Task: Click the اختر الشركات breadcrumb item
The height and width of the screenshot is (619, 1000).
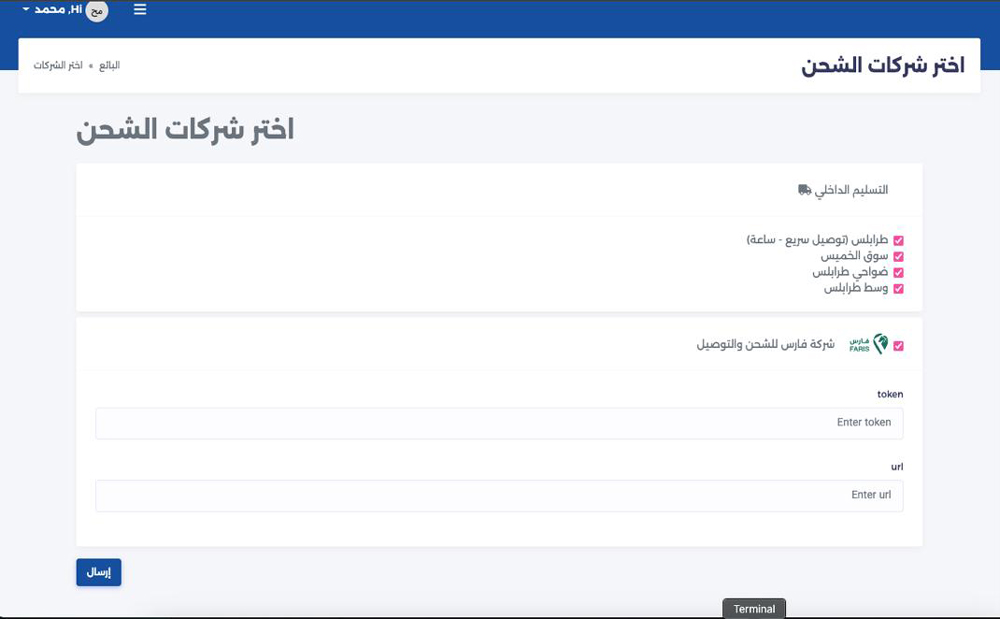Action: click(x=58, y=65)
